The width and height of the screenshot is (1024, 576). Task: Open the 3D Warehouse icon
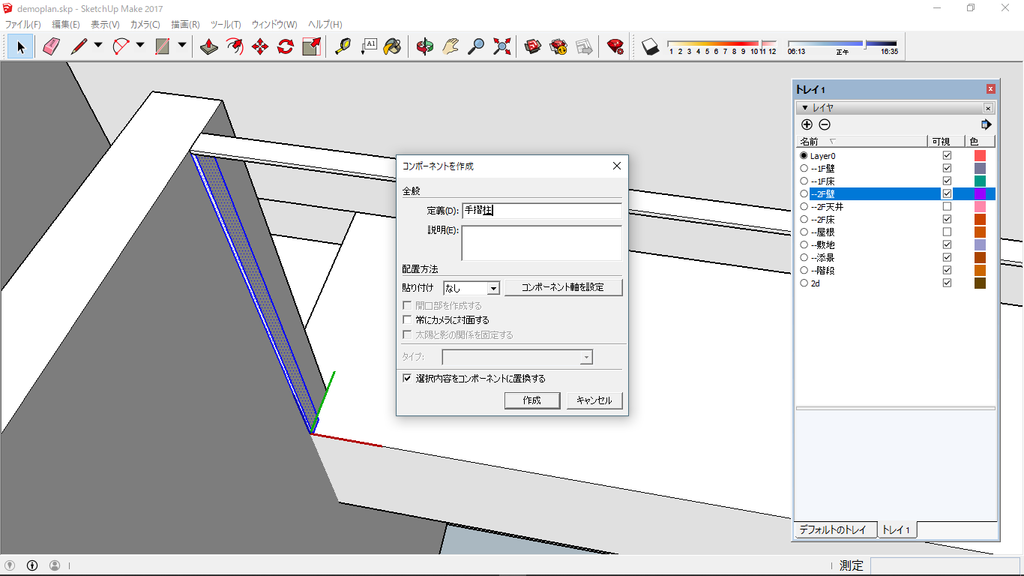(x=533, y=46)
